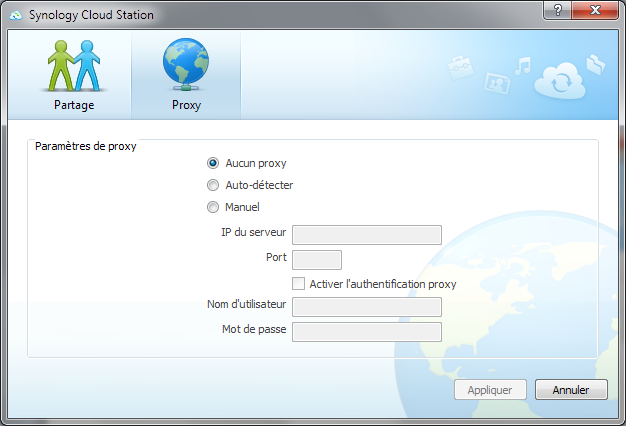Click into the Port input field
Viewport: 626px width, 426px height.
tap(317, 260)
